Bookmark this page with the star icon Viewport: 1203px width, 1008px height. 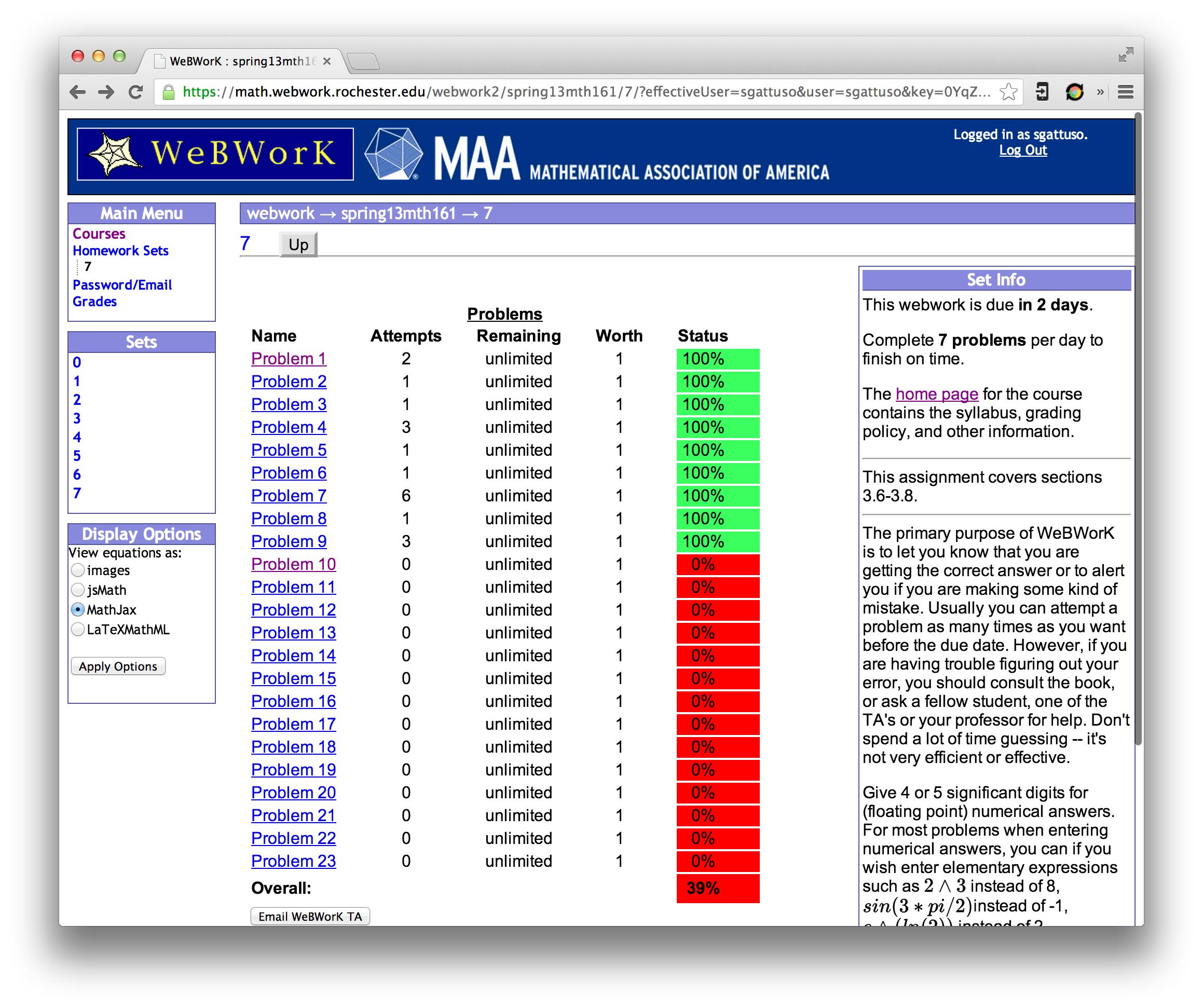tap(1008, 92)
